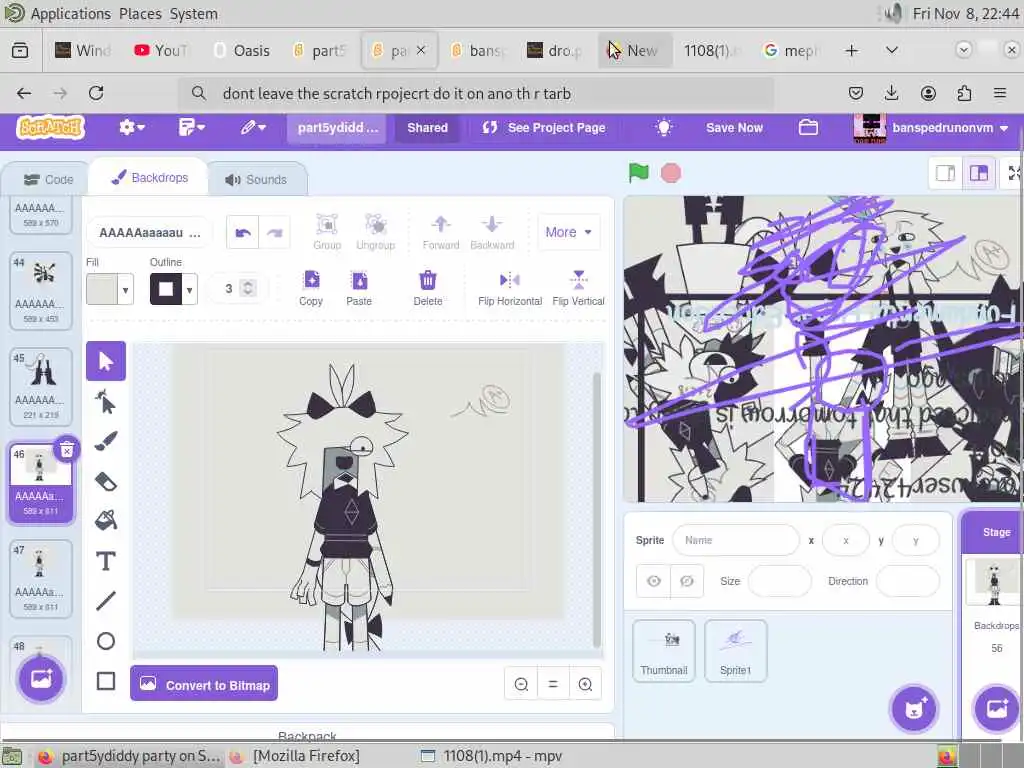
Task: Open the Edit pencil menu
Action: pos(253,127)
